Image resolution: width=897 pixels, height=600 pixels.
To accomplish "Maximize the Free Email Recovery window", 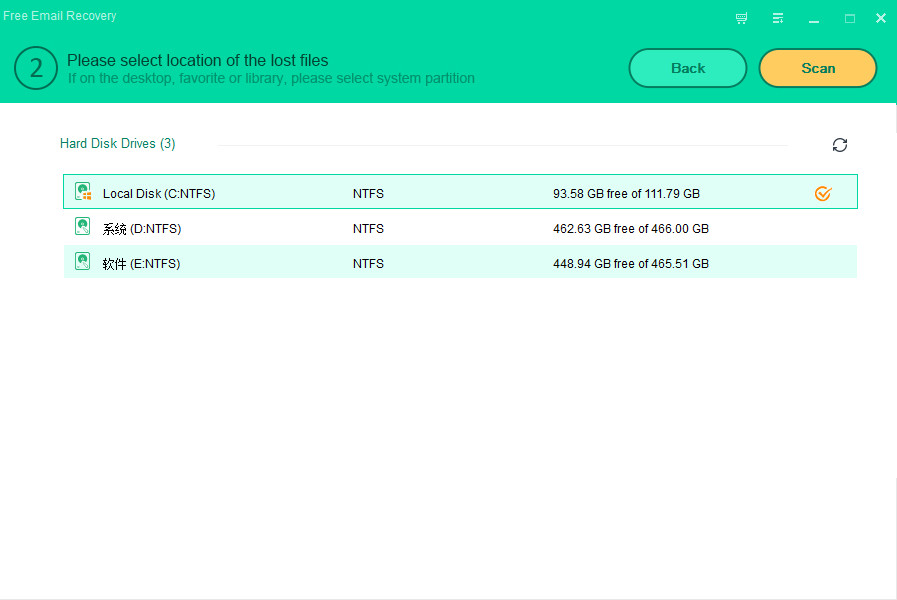I will (850, 19).
